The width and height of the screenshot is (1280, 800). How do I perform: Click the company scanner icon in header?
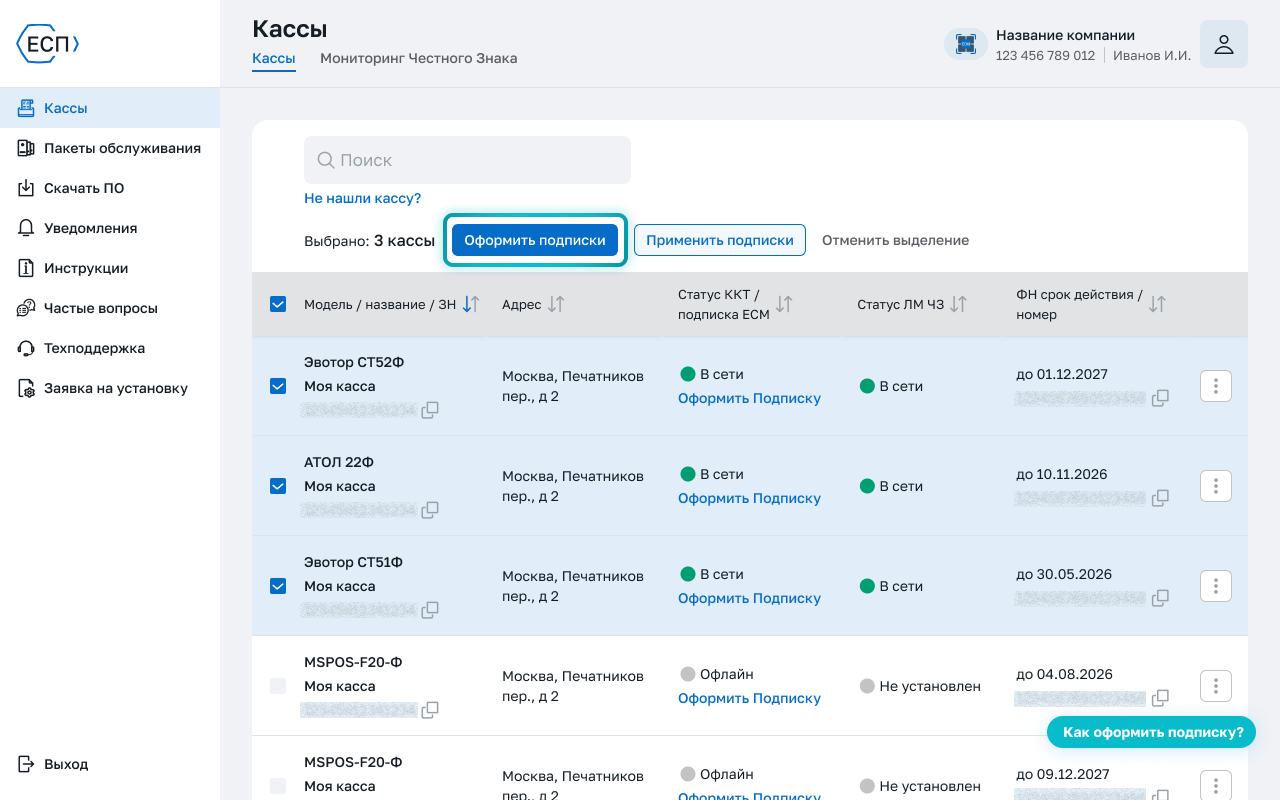click(965, 44)
